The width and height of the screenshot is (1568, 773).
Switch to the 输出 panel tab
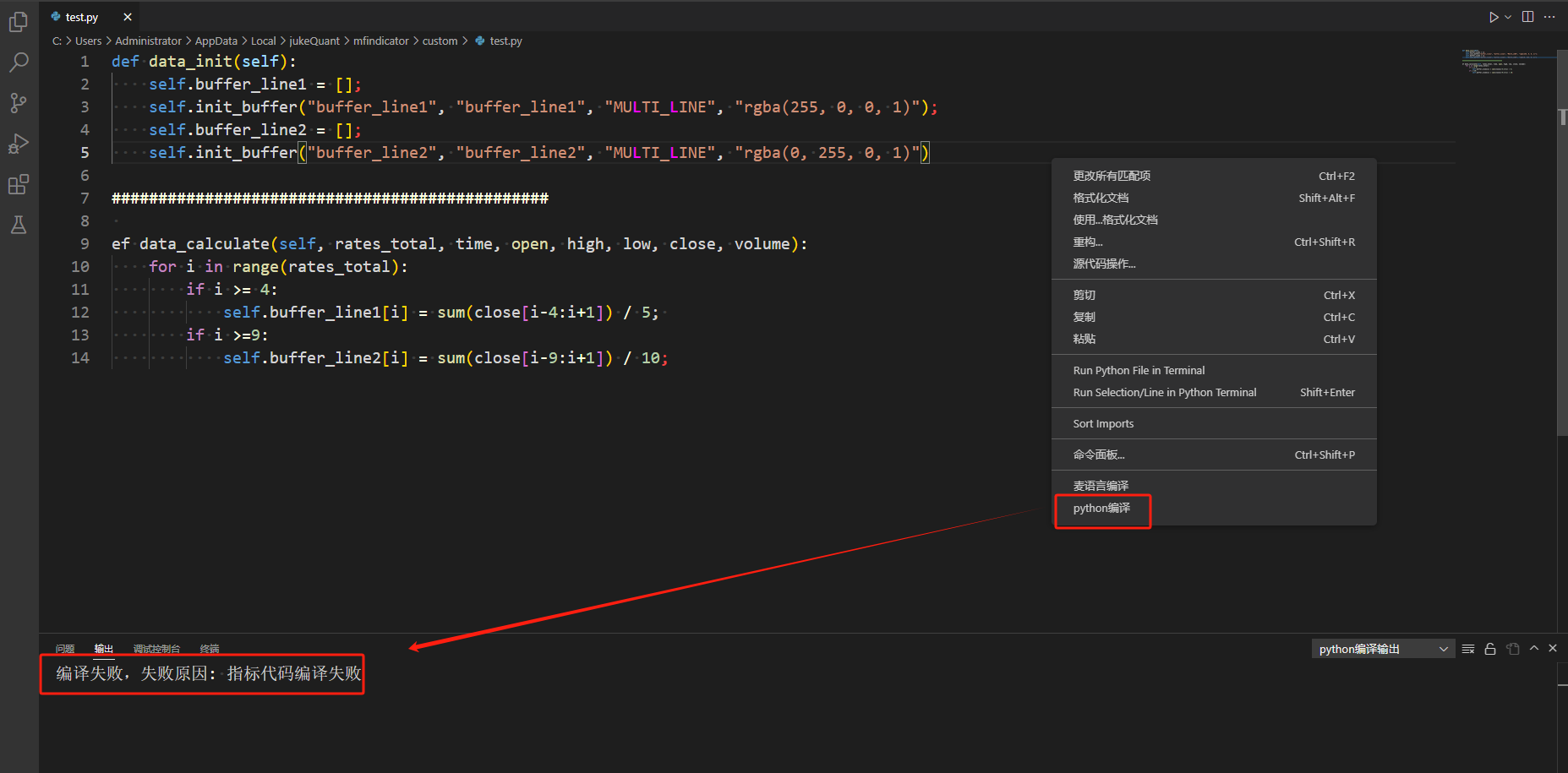pos(104,649)
